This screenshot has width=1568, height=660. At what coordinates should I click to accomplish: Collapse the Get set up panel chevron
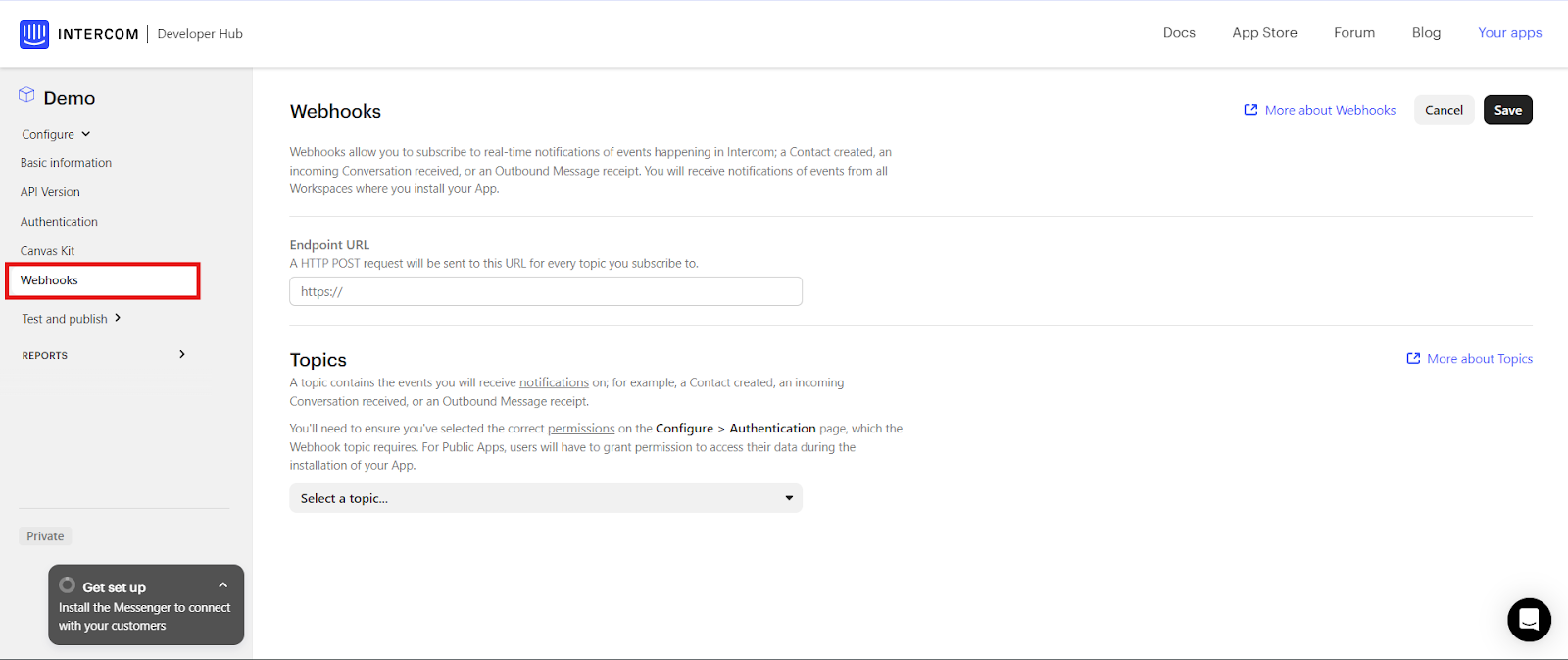[223, 585]
